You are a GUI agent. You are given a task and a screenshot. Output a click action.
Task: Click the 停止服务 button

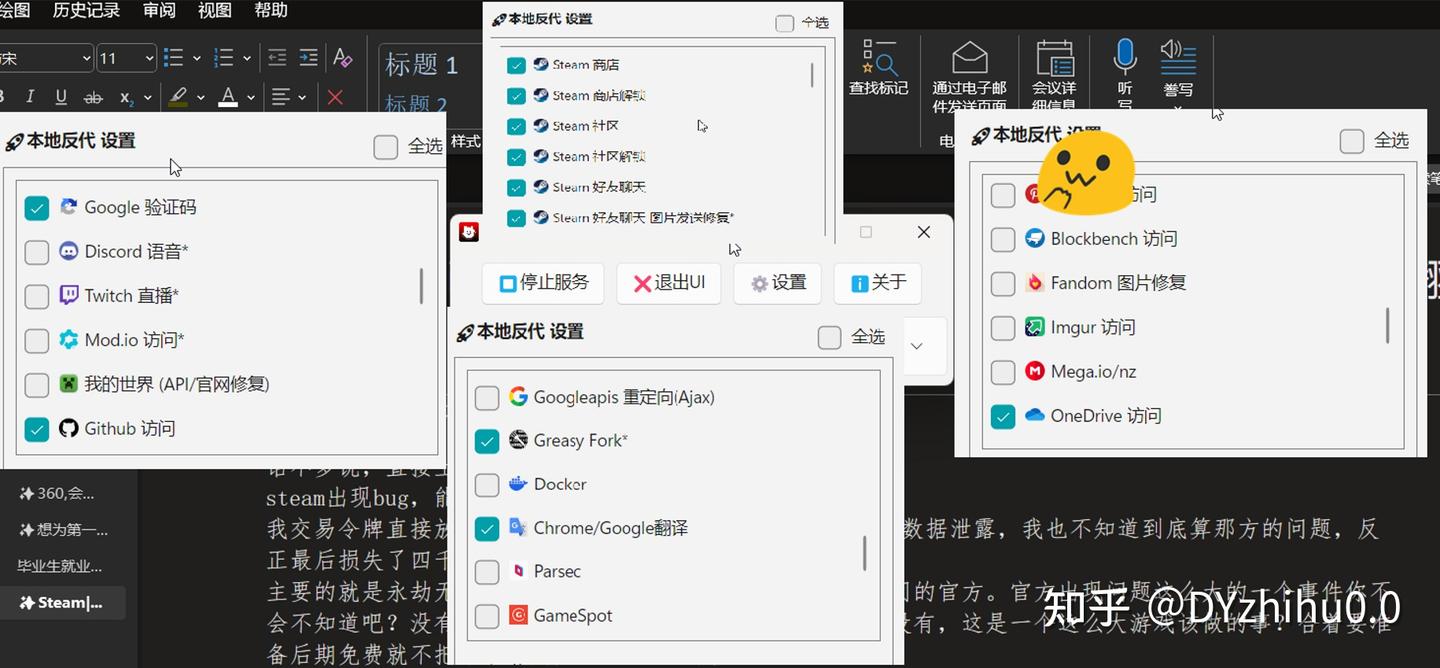[543, 283]
